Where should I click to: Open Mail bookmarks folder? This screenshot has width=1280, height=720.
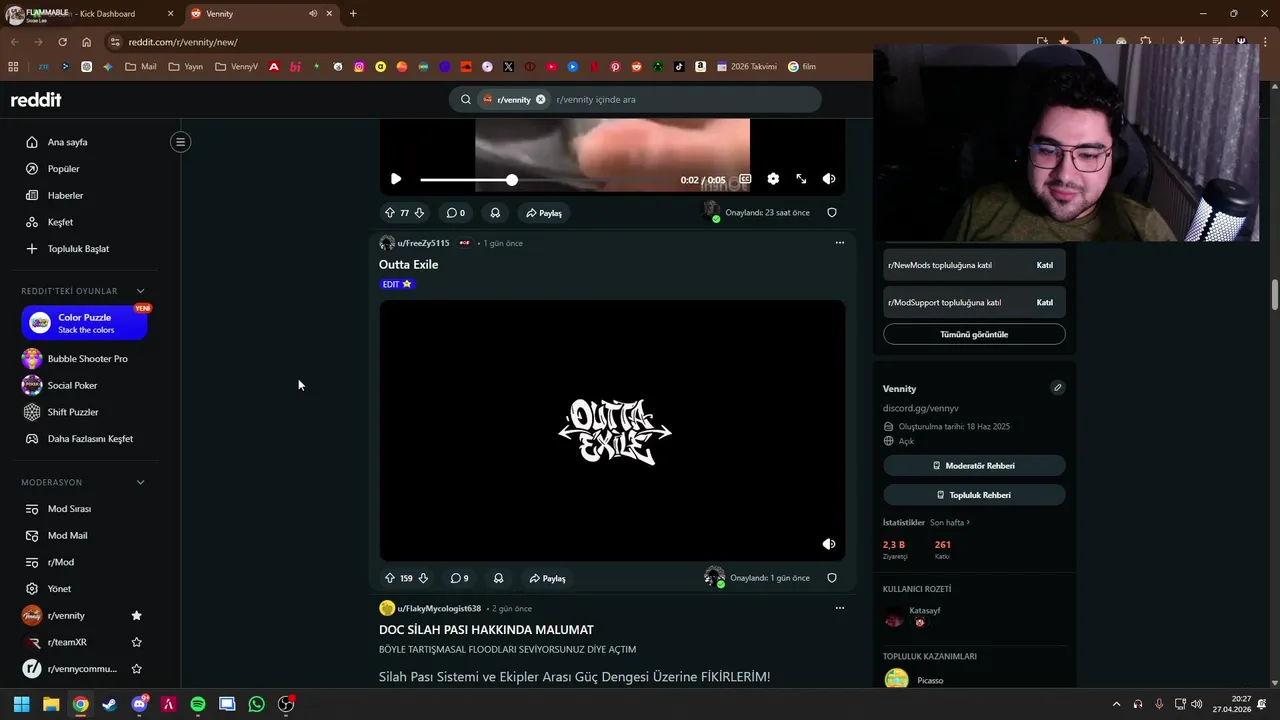click(x=141, y=67)
